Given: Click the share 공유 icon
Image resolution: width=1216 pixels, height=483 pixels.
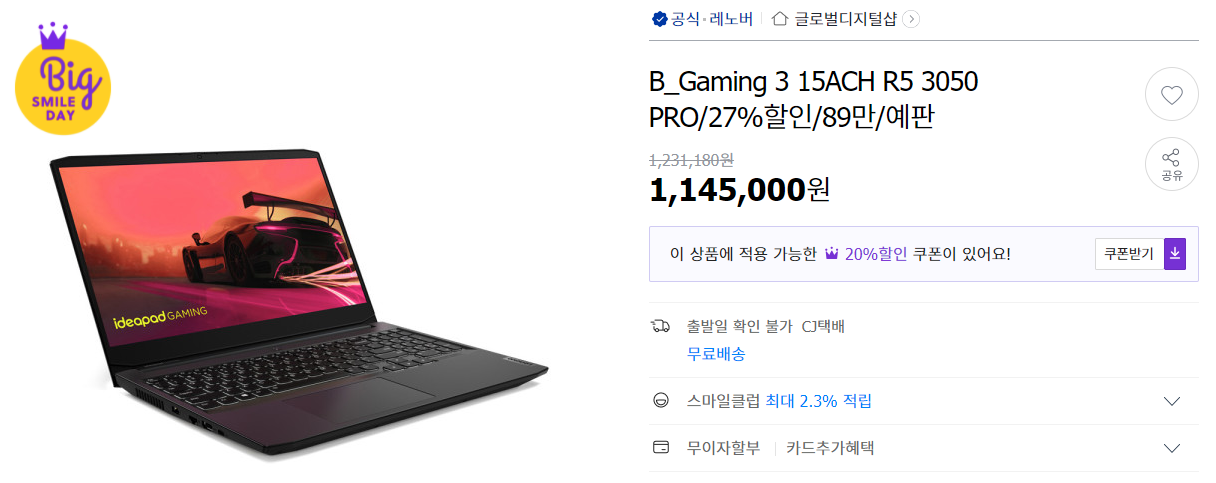Looking at the screenshot, I should tap(1171, 165).
